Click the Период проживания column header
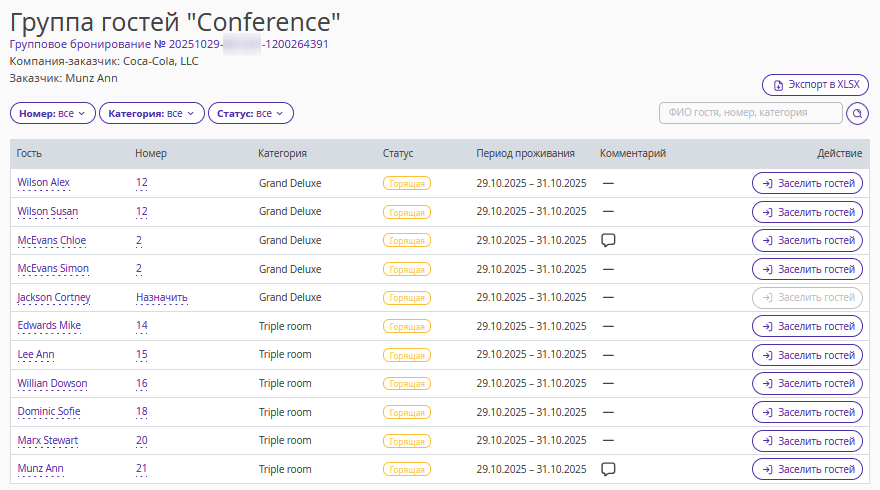This screenshot has width=880, height=490. coord(525,154)
